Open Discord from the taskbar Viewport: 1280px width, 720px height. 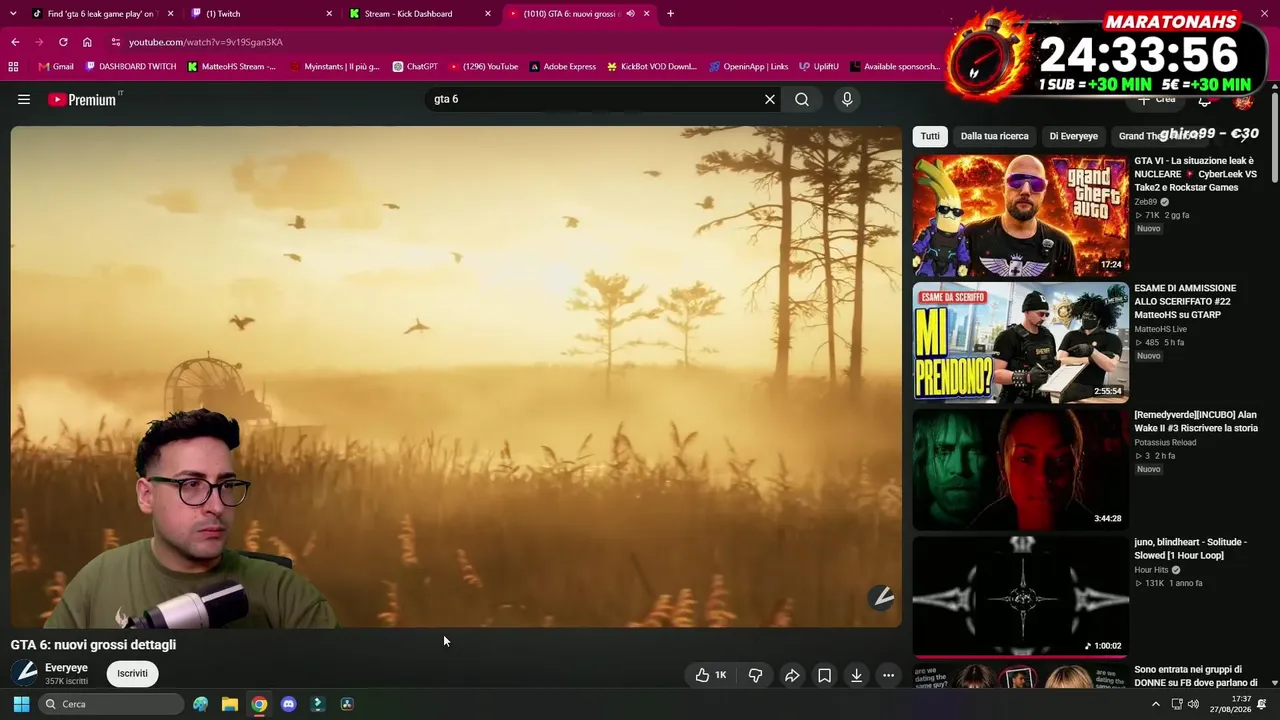[288, 704]
